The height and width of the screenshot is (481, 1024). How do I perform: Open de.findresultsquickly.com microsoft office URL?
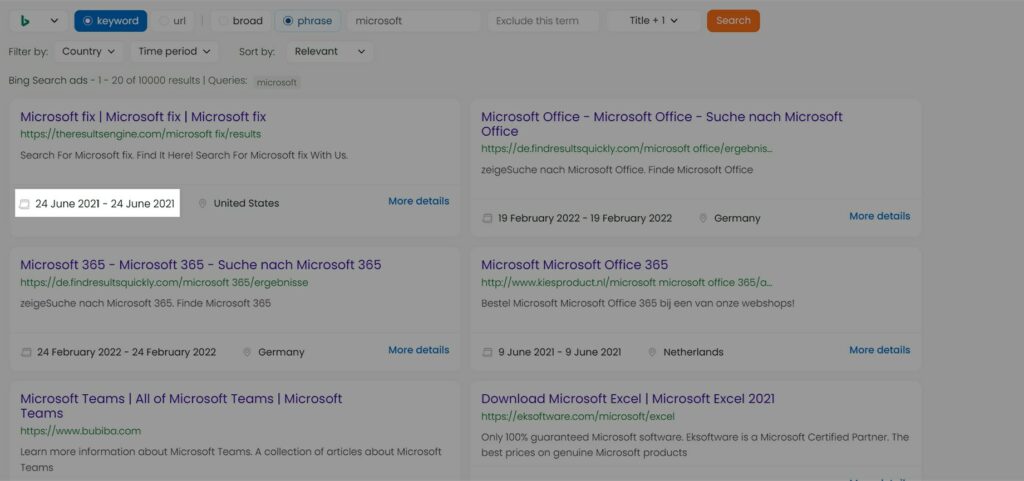click(627, 149)
